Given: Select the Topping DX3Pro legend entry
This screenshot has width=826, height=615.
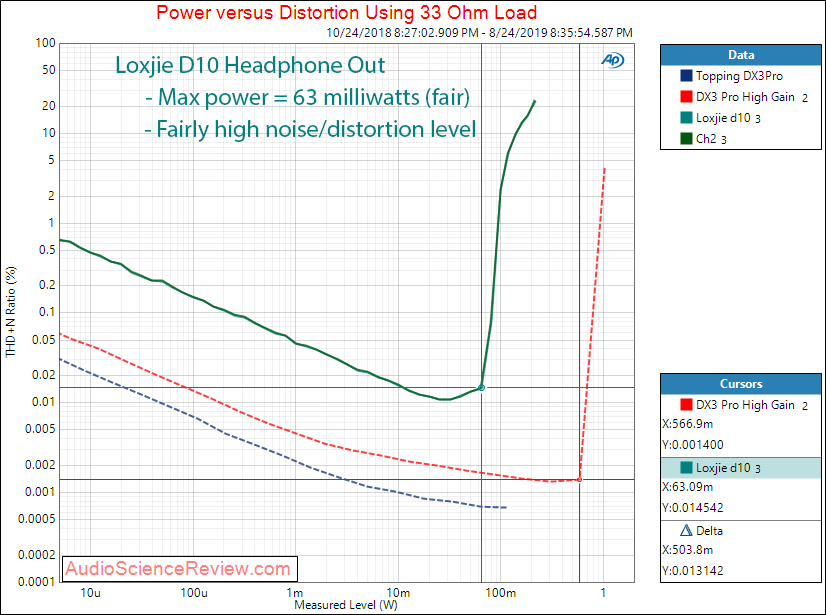Looking at the screenshot, I should [x=739, y=76].
